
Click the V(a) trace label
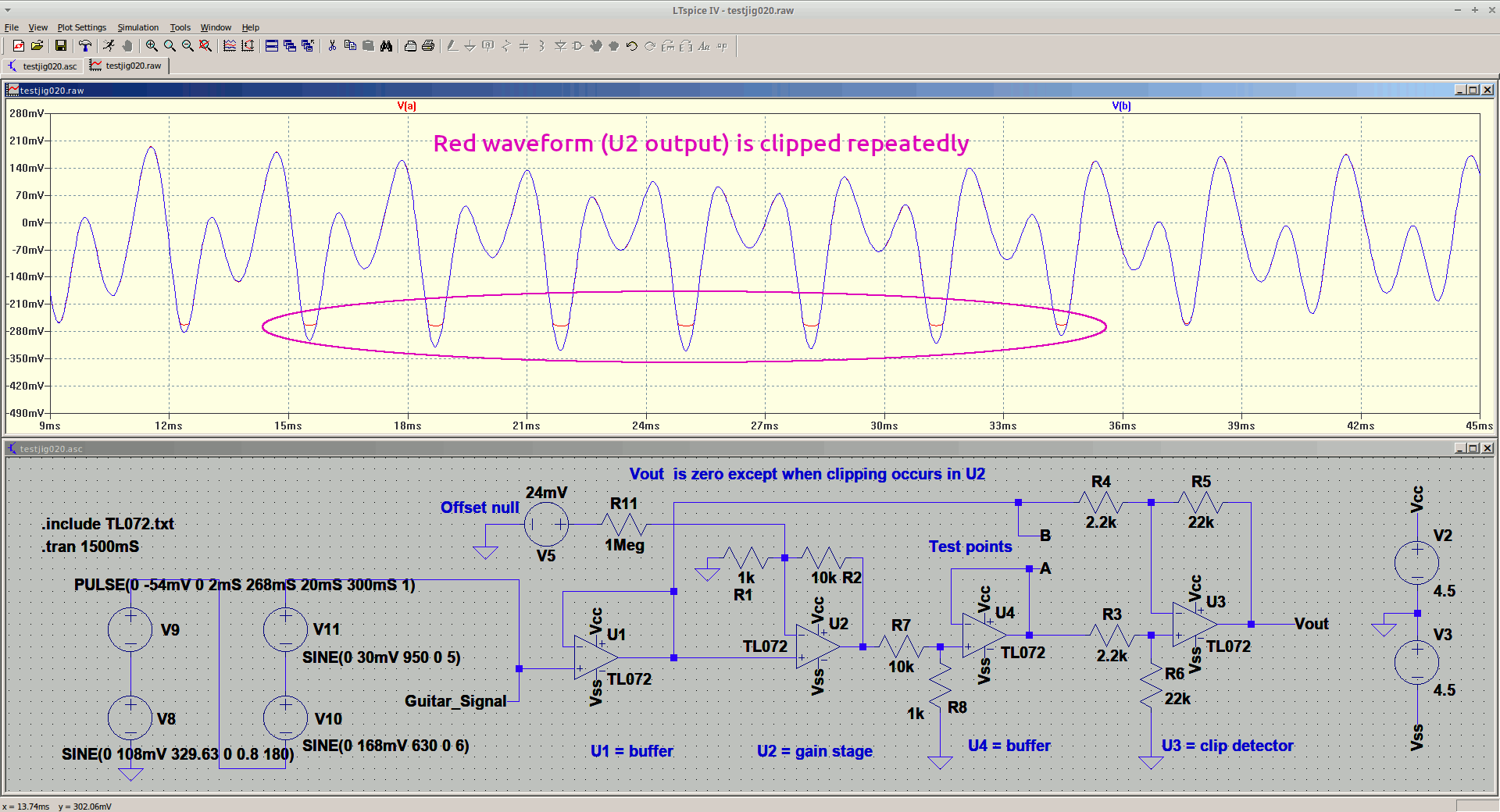[407, 105]
